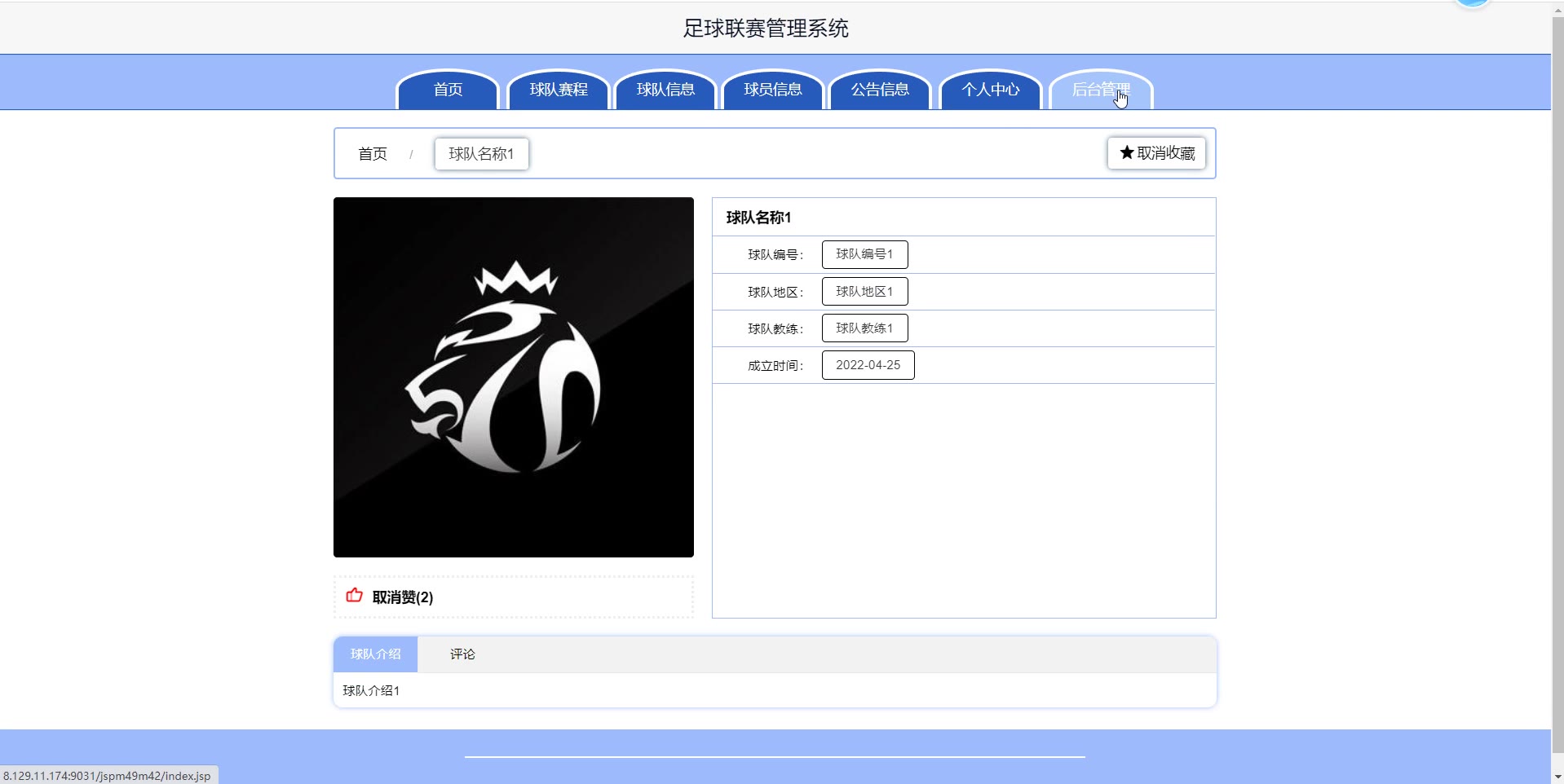The width and height of the screenshot is (1564, 784).
Task: Click the vertical page scrollbar thumb
Action: pos(1557,383)
